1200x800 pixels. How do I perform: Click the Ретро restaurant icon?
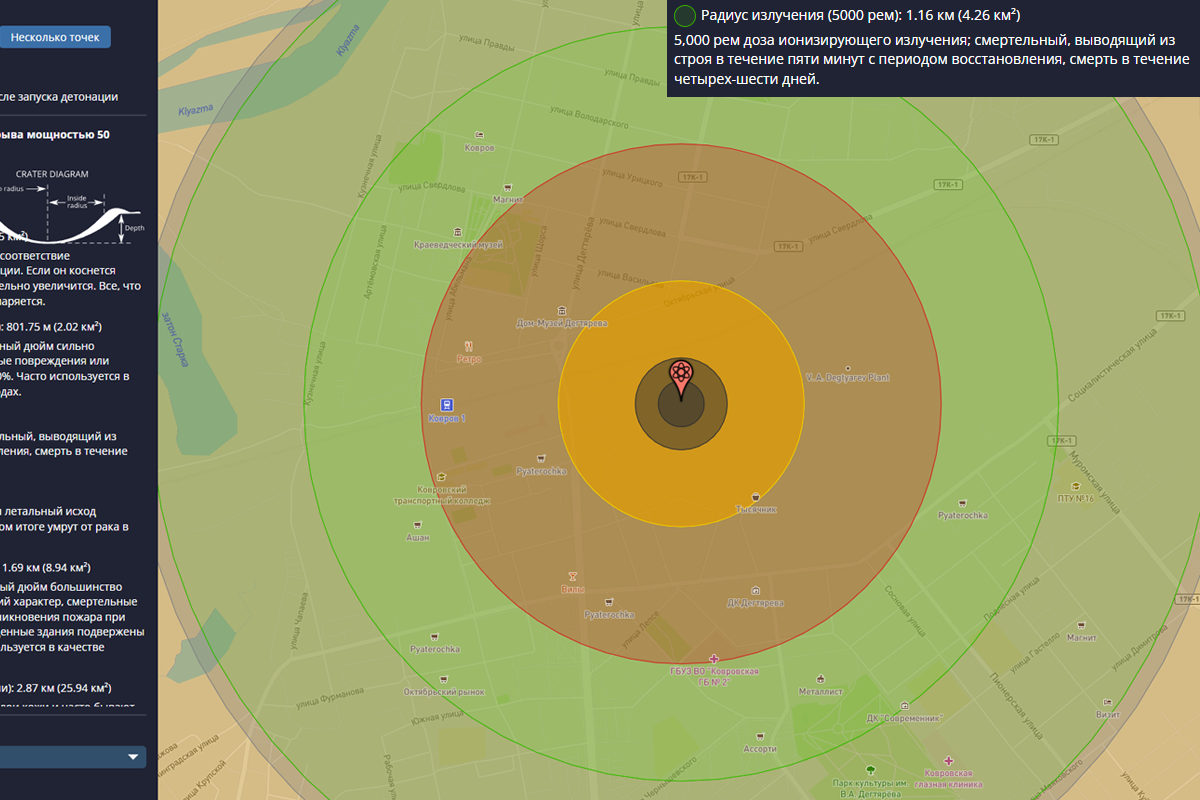coord(469,345)
